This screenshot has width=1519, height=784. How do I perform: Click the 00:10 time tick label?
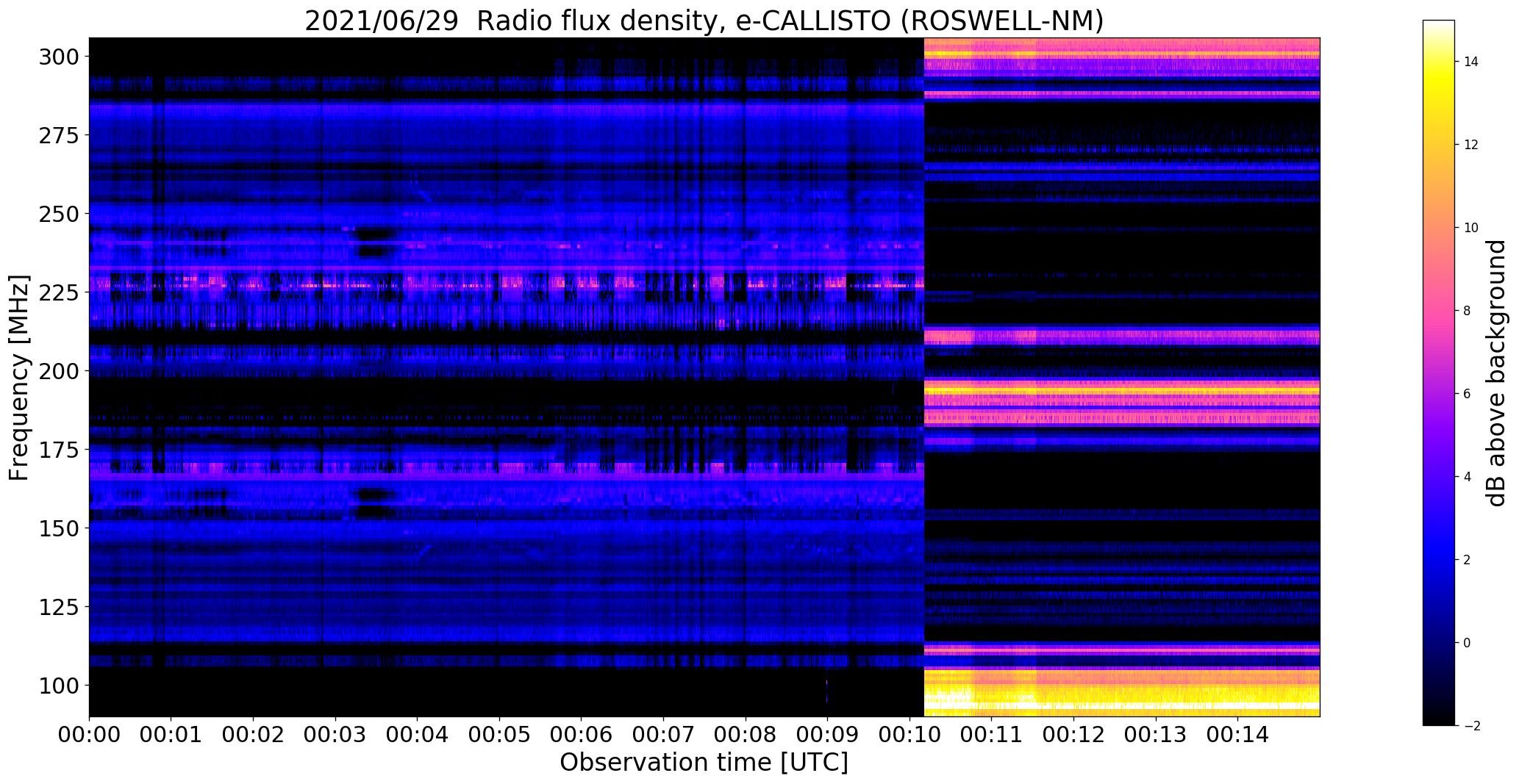(x=909, y=734)
